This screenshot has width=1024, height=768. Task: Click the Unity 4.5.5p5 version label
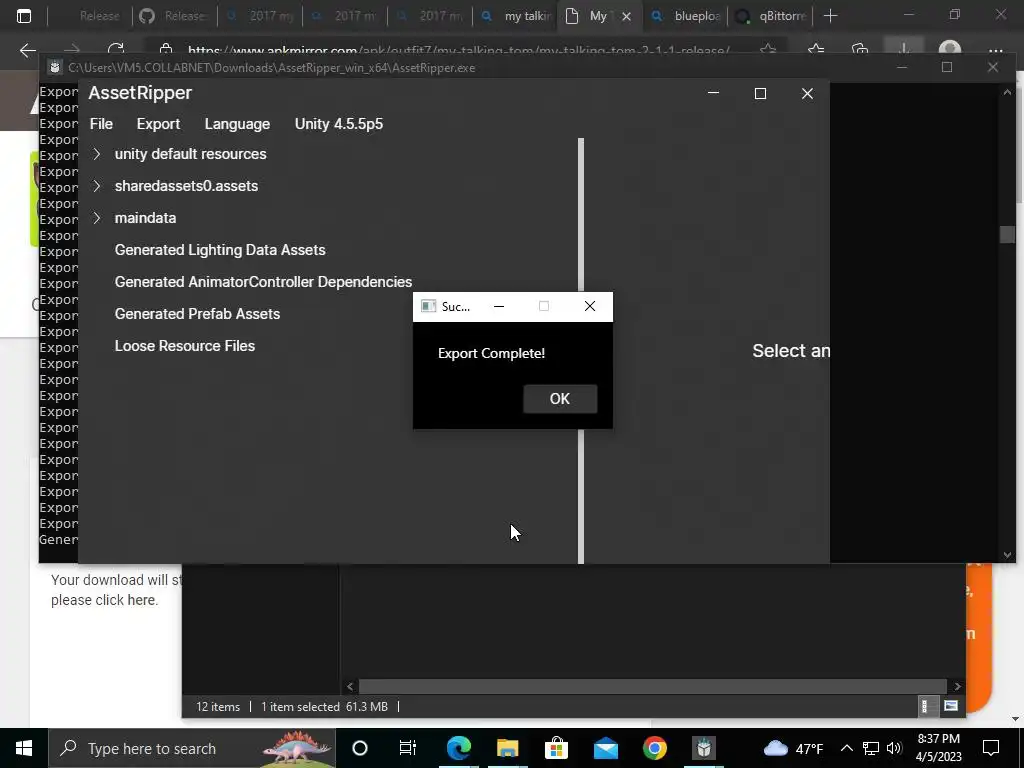click(x=339, y=124)
